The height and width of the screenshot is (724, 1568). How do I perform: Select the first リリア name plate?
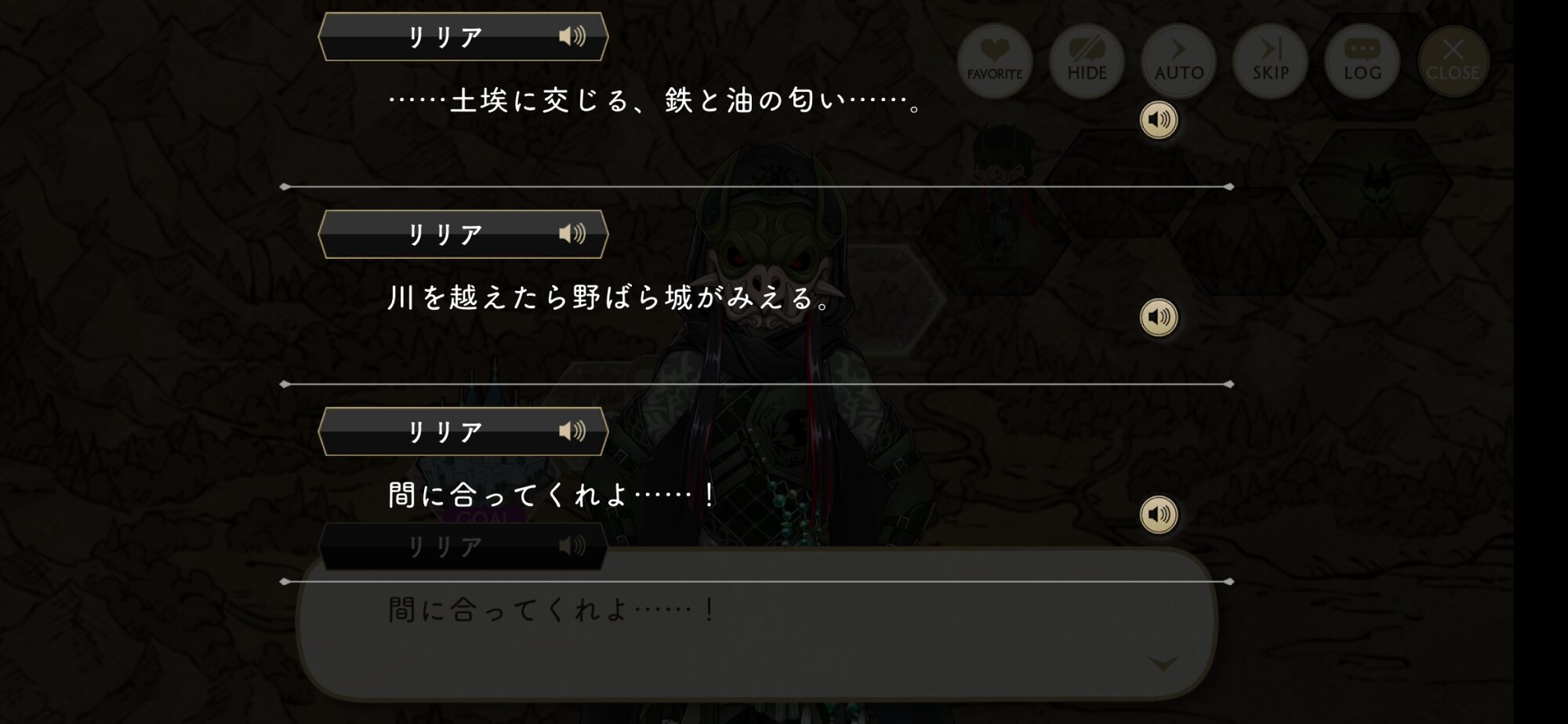(463, 36)
